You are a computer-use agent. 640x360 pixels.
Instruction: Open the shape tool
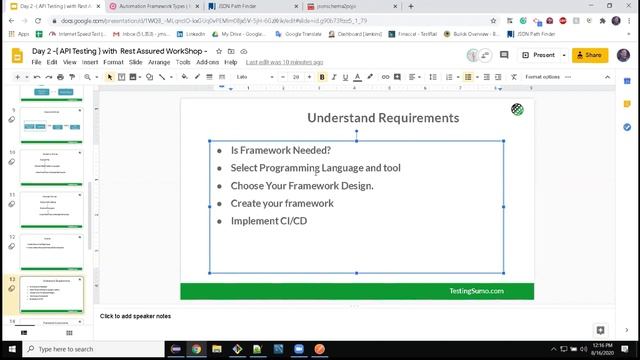tap(150, 77)
